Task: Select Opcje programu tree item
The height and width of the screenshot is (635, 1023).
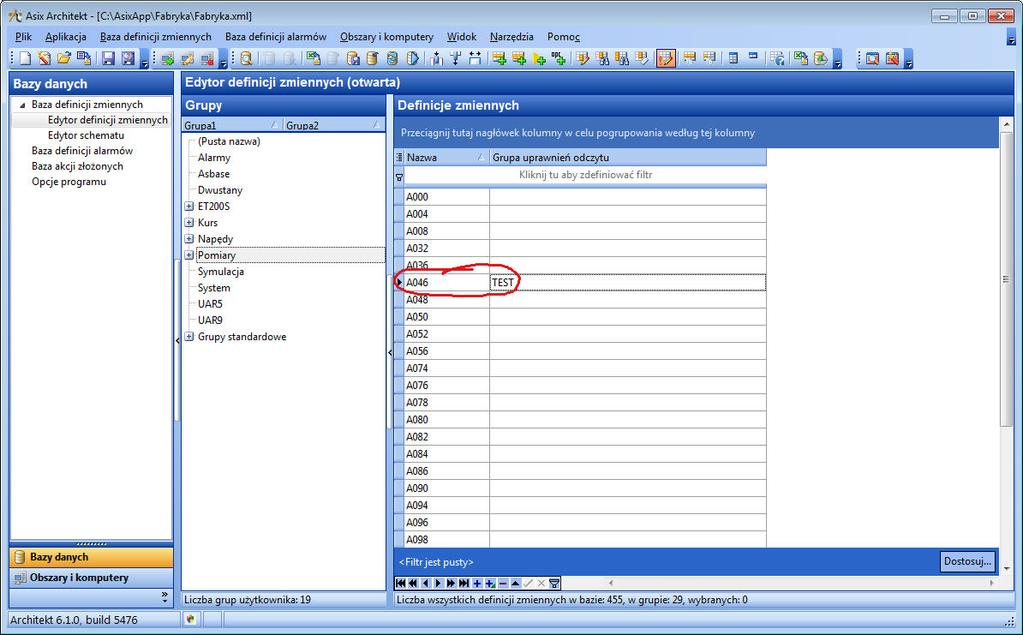Action: tap(69, 181)
